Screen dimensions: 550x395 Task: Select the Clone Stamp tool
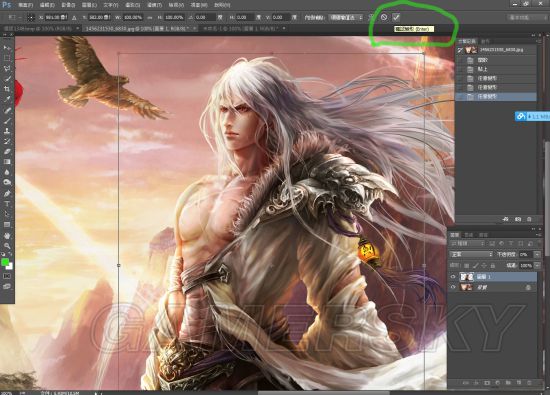(x=7, y=131)
